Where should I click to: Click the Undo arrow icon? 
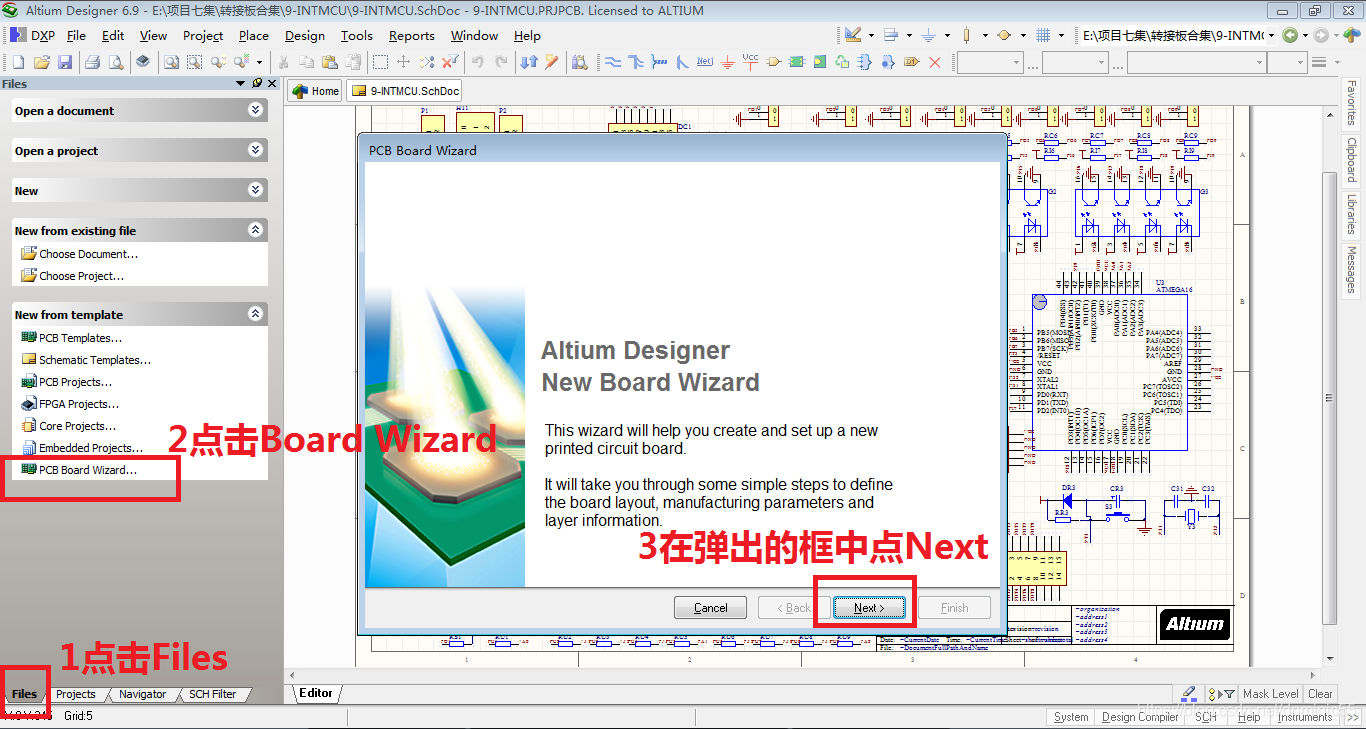pyautogui.click(x=477, y=62)
